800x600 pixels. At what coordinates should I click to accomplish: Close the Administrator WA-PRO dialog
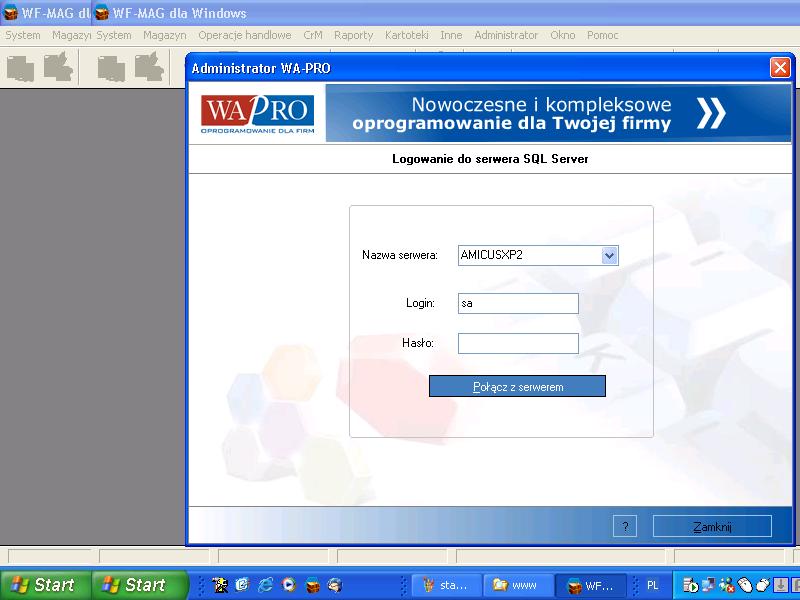pyautogui.click(x=780, y=68)
